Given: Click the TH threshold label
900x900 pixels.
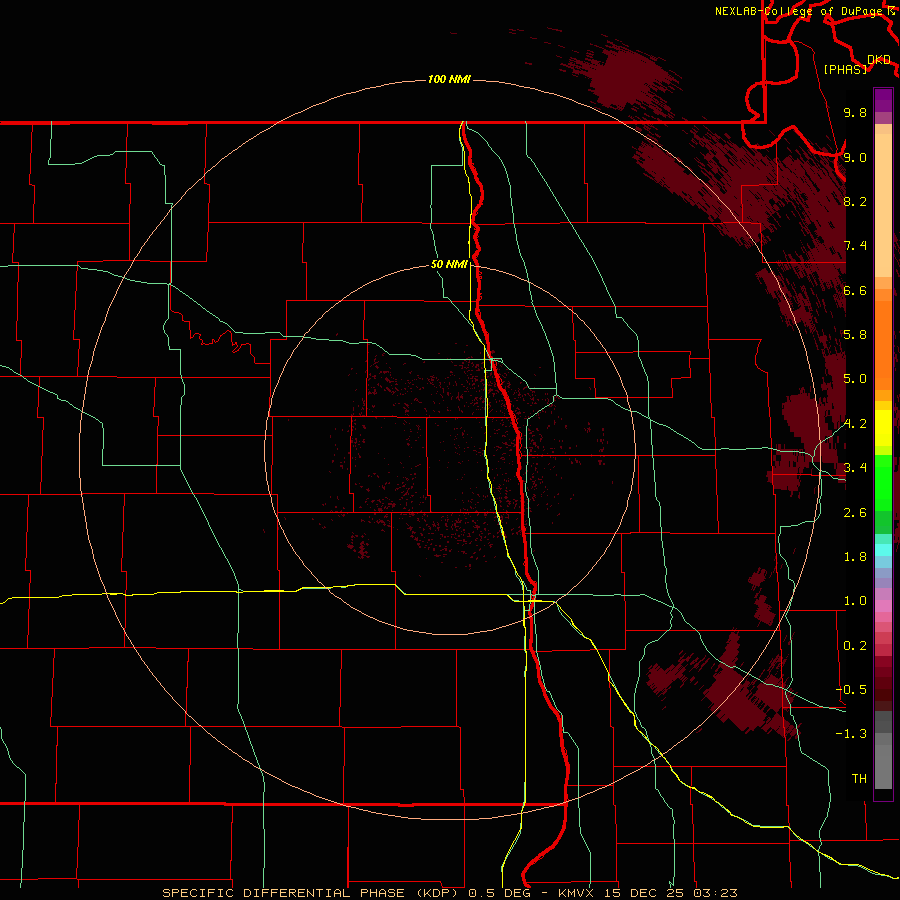Looking at the screenshot, I should click(859, 779).
